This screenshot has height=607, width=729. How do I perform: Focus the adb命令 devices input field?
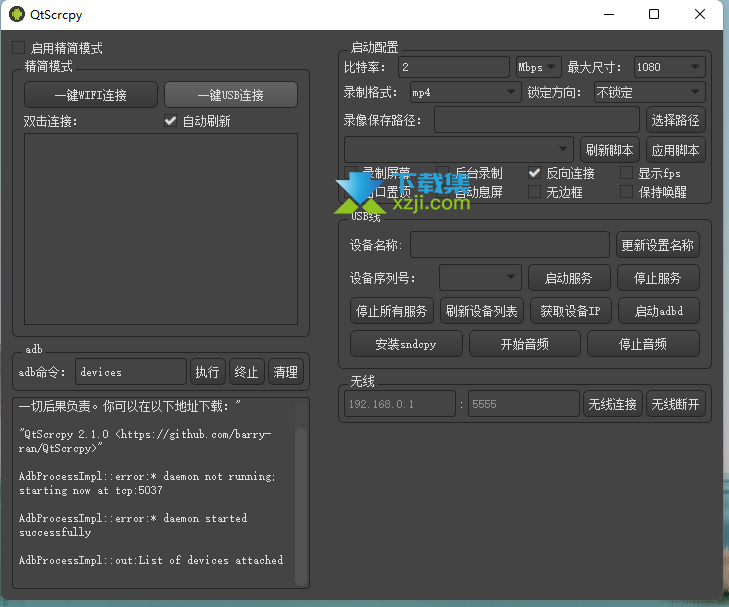[131, 371]
